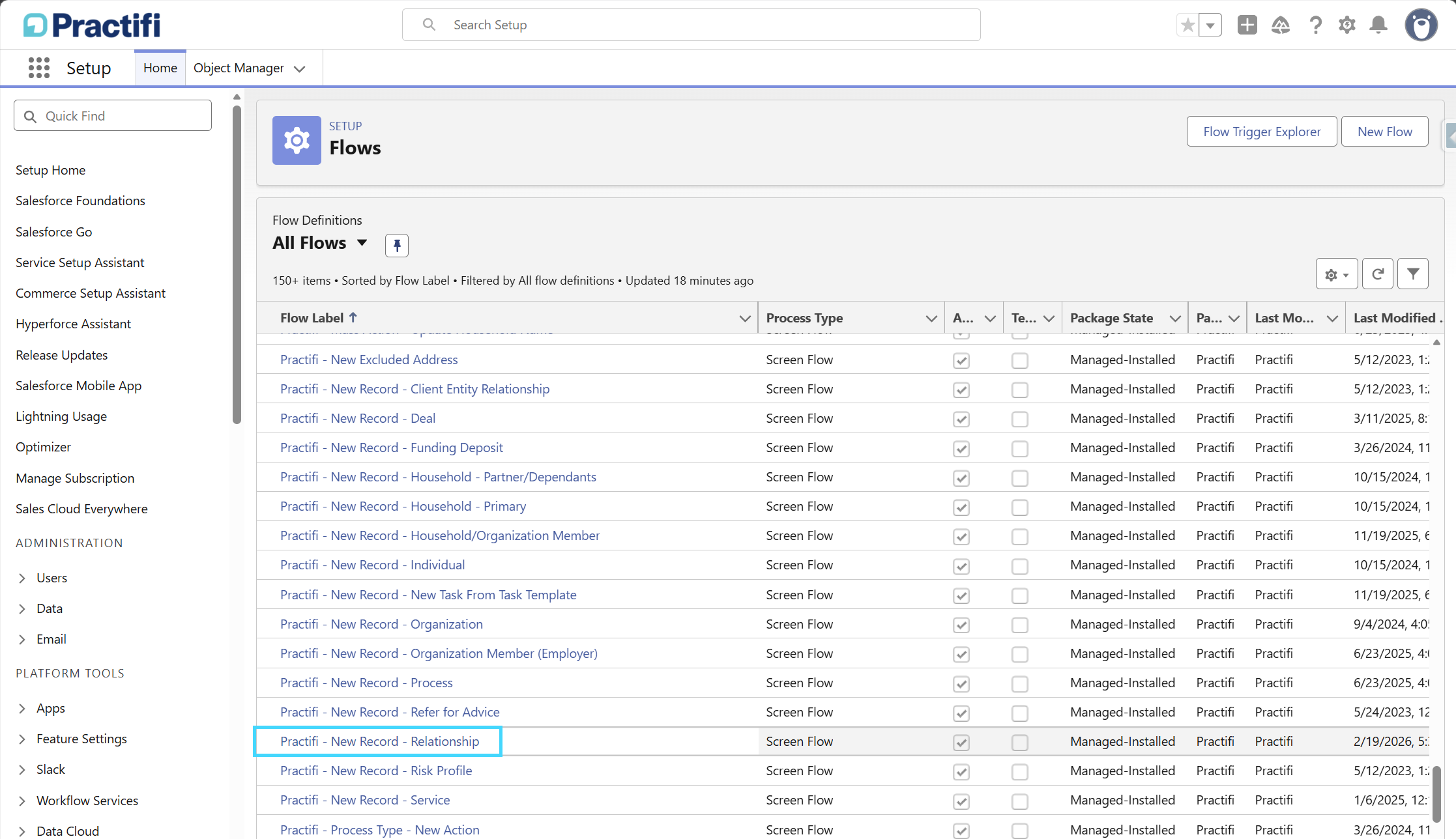Toggle template checkbox for Risk Profile row
The width and height of the screenshot is (1456, 839).
(x=1020, y=771)
